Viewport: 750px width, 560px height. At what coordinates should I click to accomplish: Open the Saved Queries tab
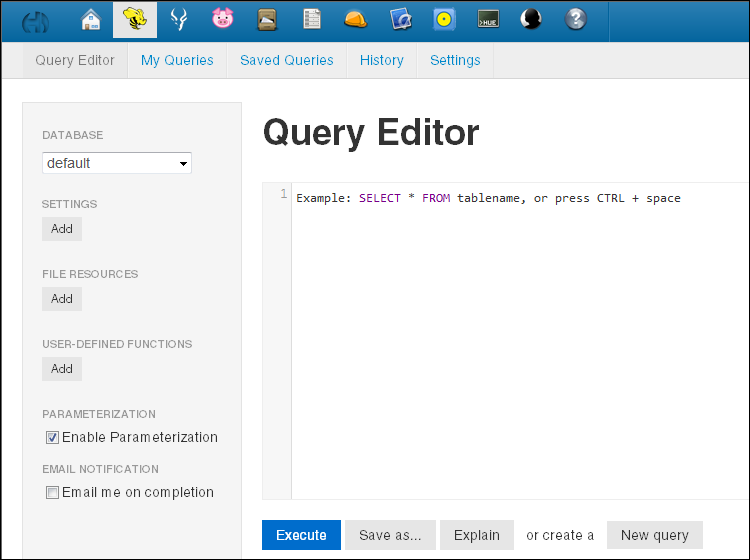[287, 60]
